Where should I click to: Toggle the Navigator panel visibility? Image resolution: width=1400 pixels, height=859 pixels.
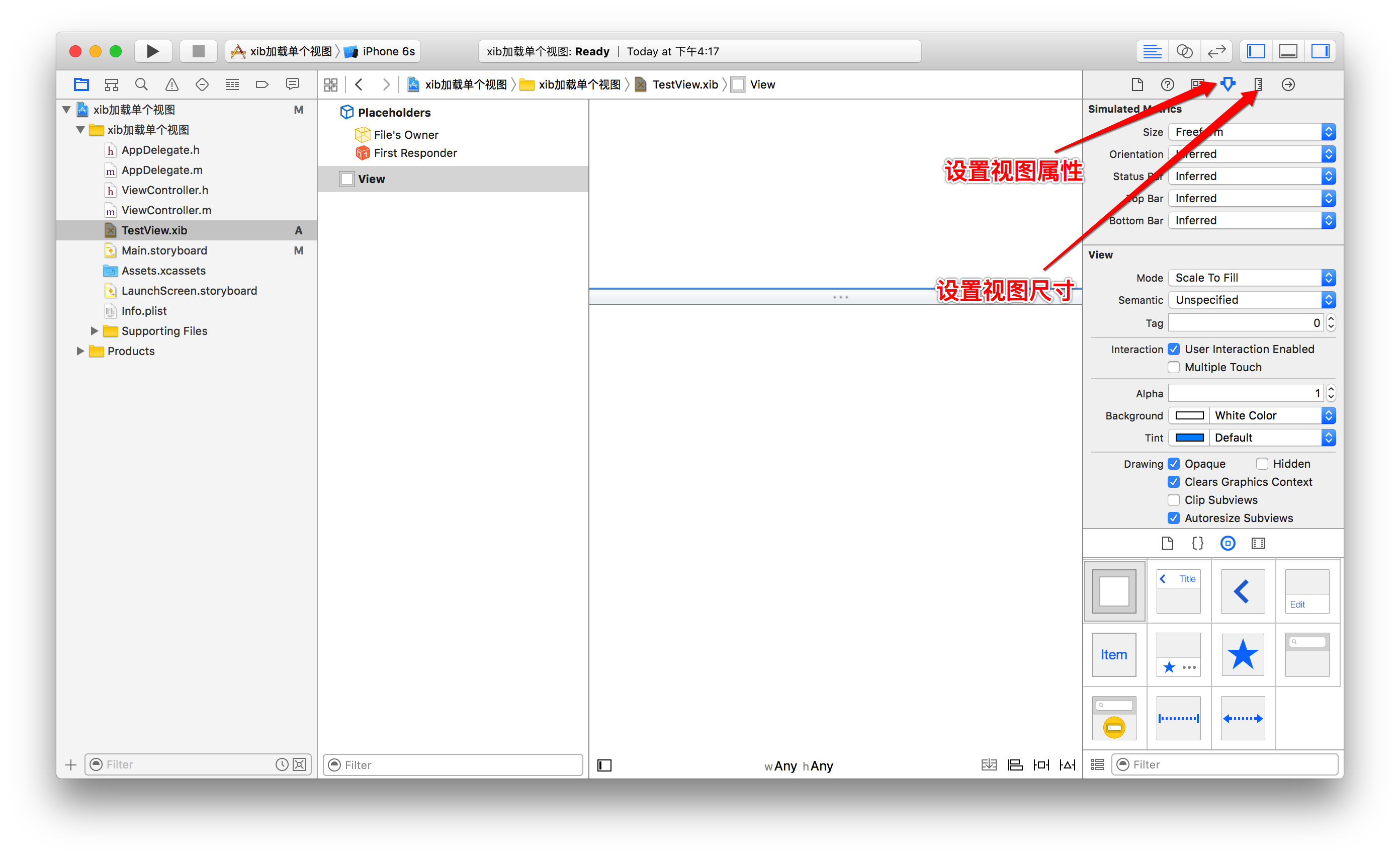(x=1256, y=52)
